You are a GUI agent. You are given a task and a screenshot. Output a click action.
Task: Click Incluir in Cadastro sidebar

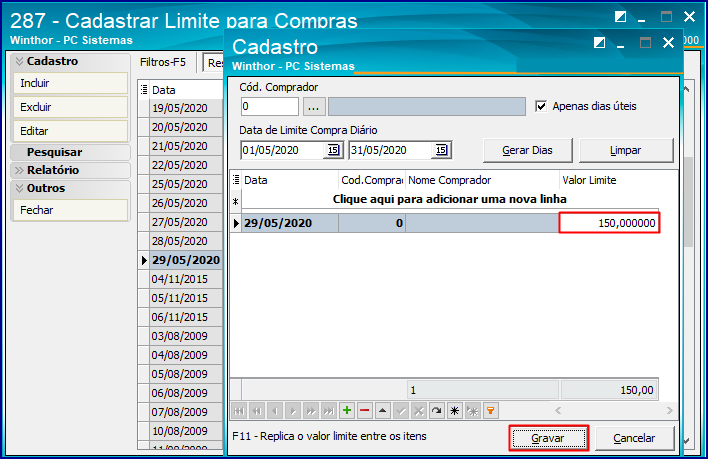(x=70, y=83)
